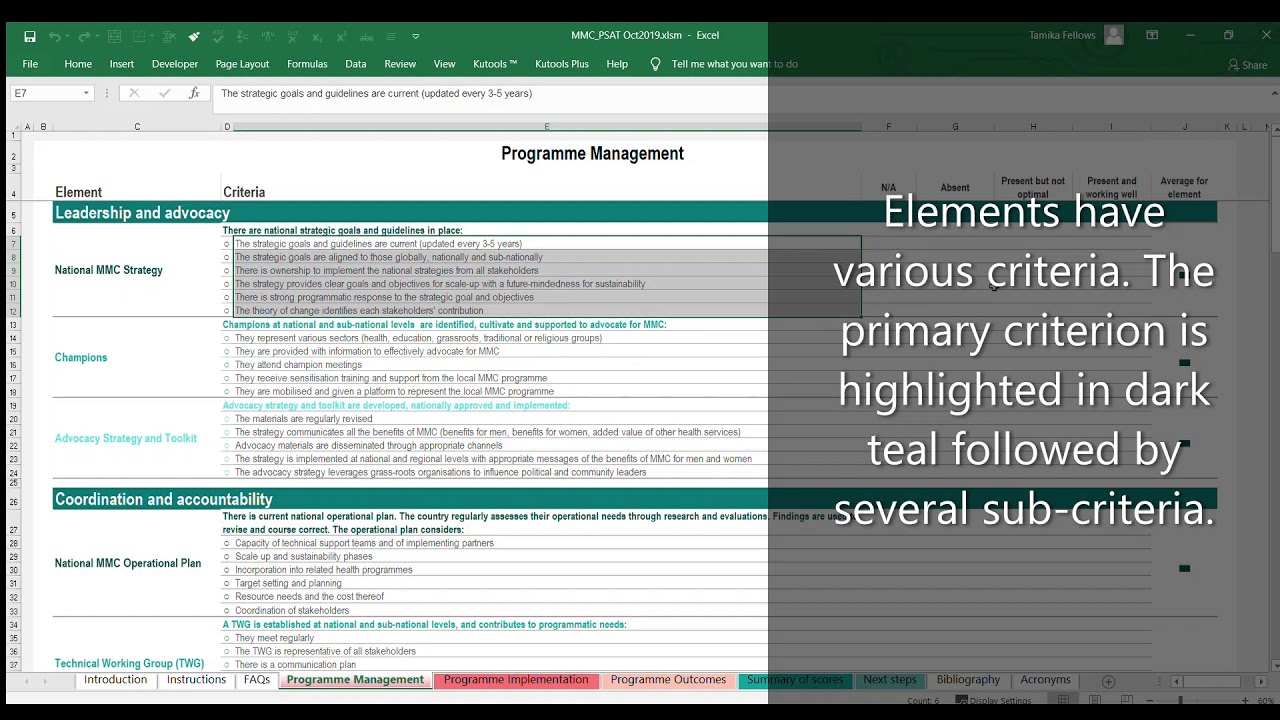
Task: Apply Superscript from the quick access toolbar
Action: tap(342, 37)
